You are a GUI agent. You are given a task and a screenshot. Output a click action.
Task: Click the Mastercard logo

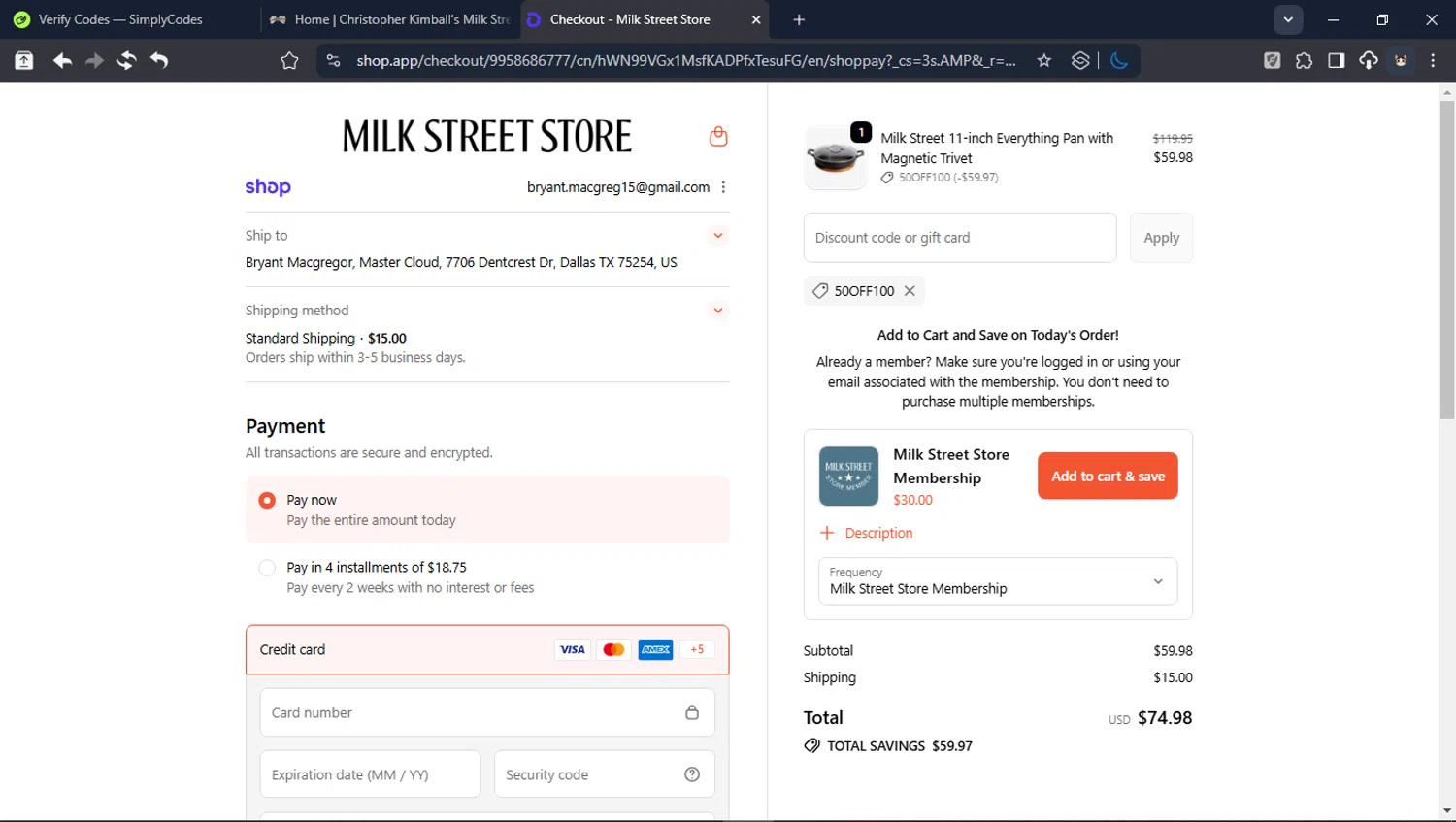click(613, 649)
